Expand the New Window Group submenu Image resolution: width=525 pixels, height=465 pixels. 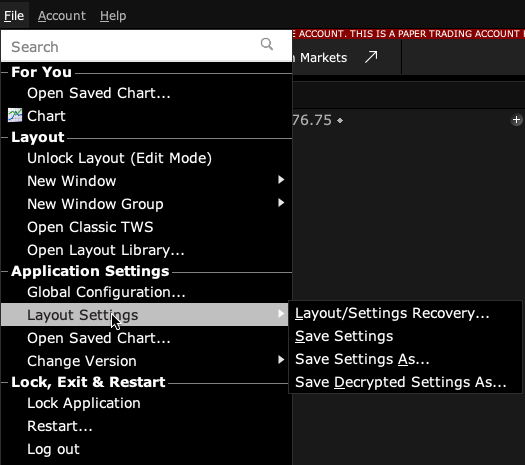[x=146, y=204]
